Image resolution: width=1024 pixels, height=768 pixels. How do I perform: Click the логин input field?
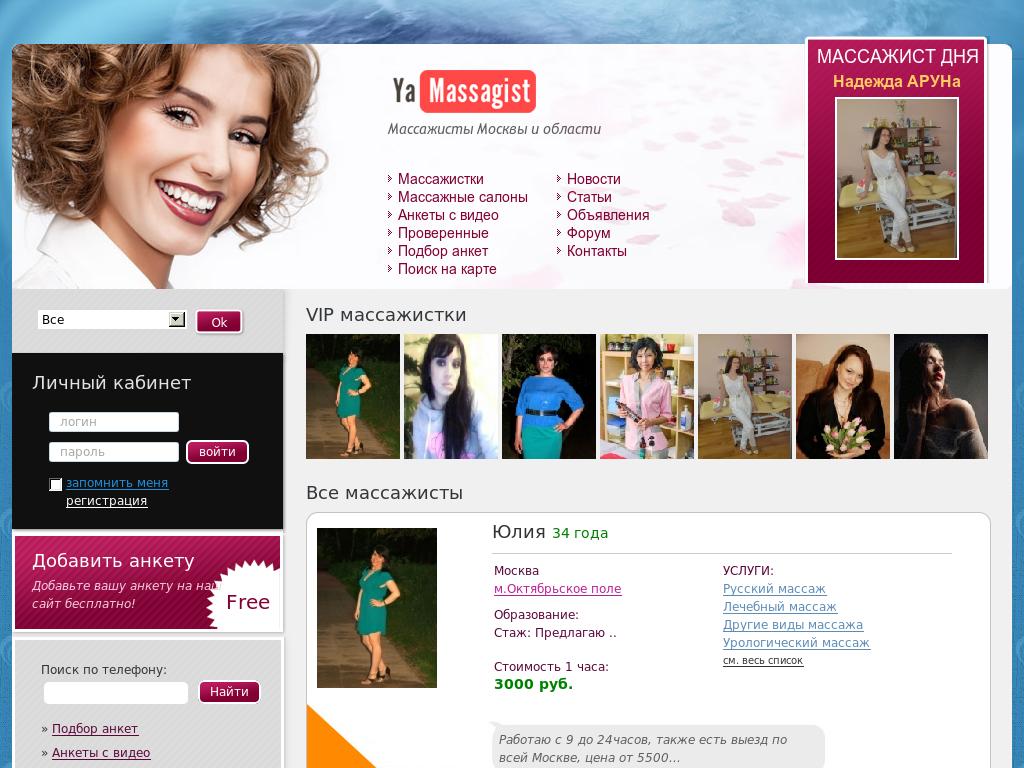coord(114,422)
